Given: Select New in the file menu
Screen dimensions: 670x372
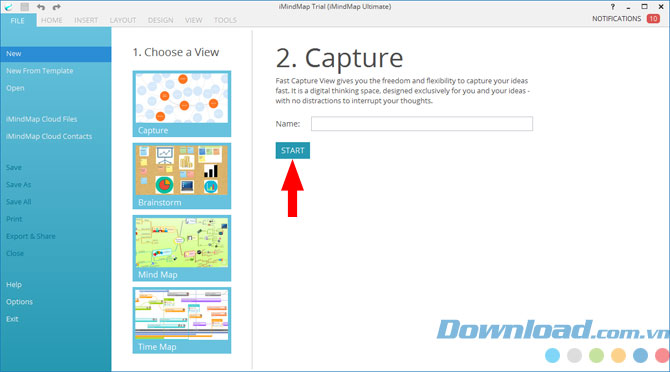Looking at the screenshot, I should (56, 54).
